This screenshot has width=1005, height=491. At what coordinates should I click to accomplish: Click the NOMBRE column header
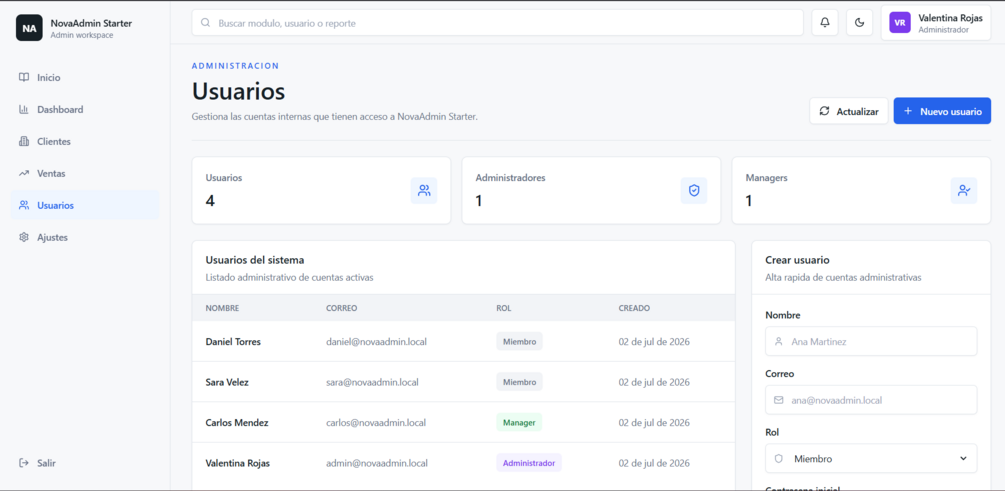pyautogui.click(x=222, y=308)
